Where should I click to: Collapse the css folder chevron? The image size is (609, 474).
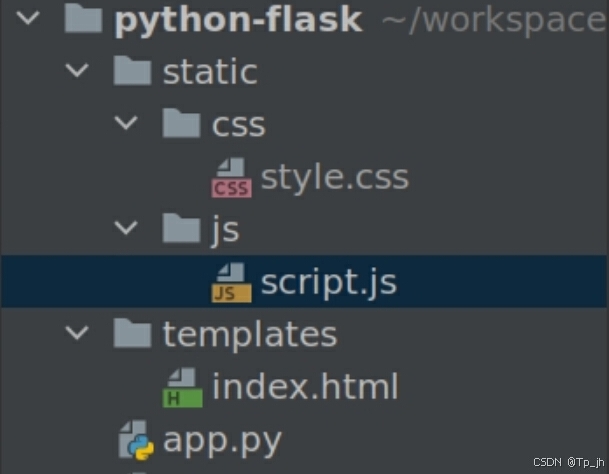126,123
